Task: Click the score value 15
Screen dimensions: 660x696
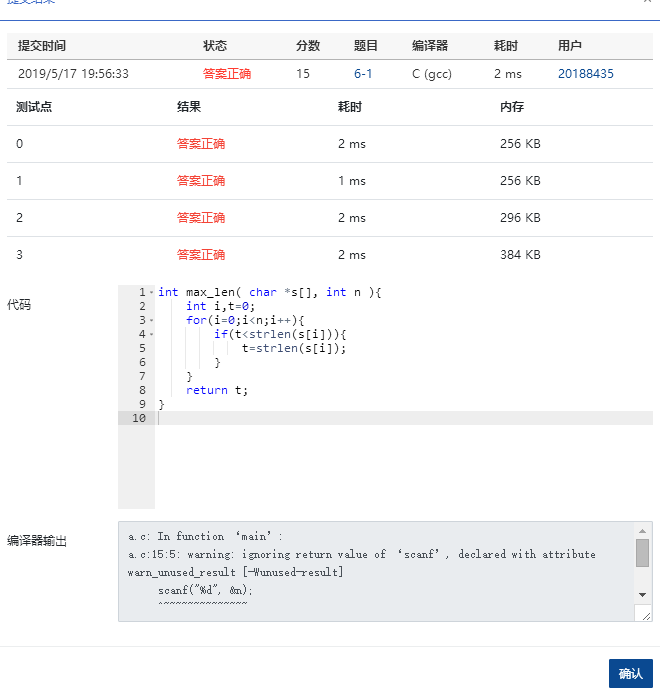Action: coord(303,74)
